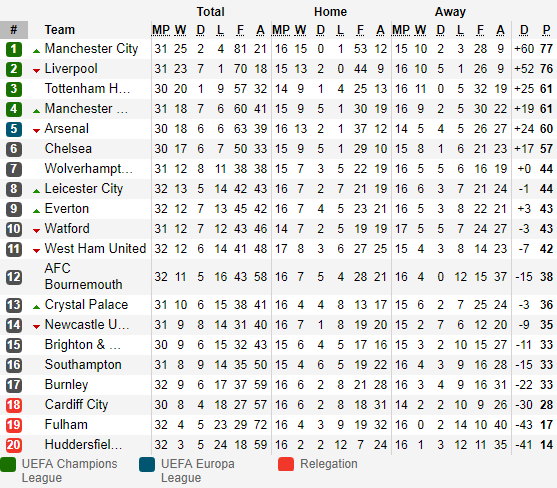
Task: Click the green UEFA Champions League swatch
Action: 8,464
